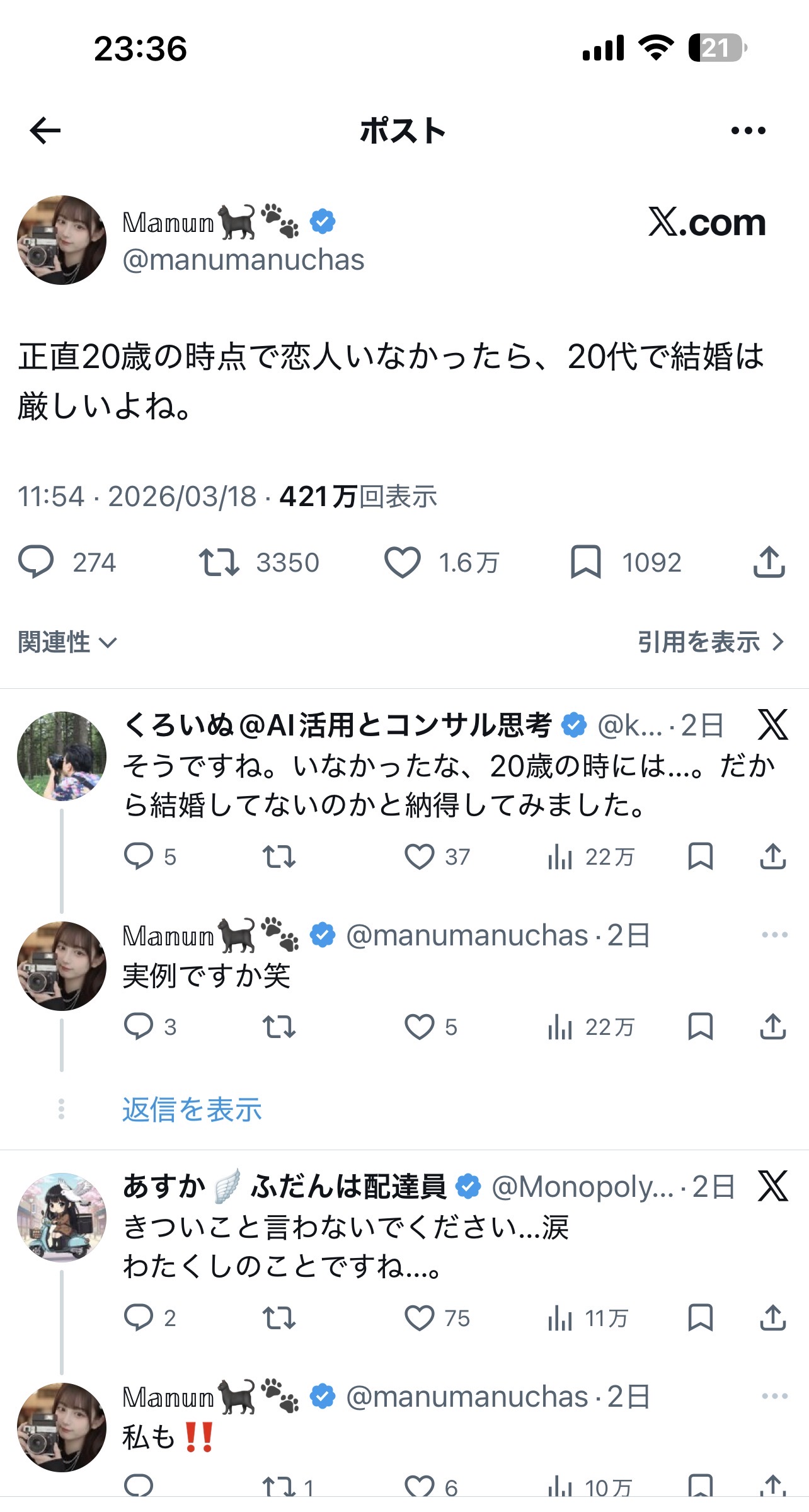Open the X logo icon on くろいぬ's reply
The height and width of the screenshot is (1512, 809).
[772, 724]
